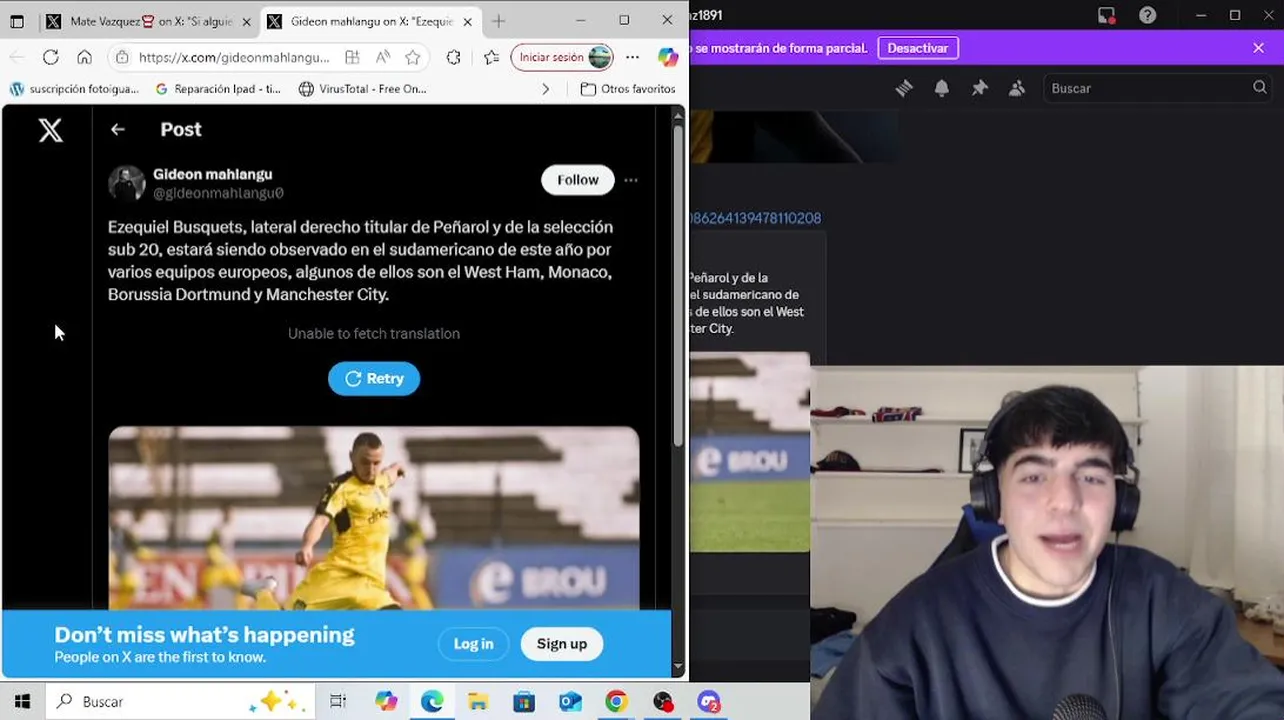Focus the x.com address bar
The image size is (1284, 720).
[234, 57]
